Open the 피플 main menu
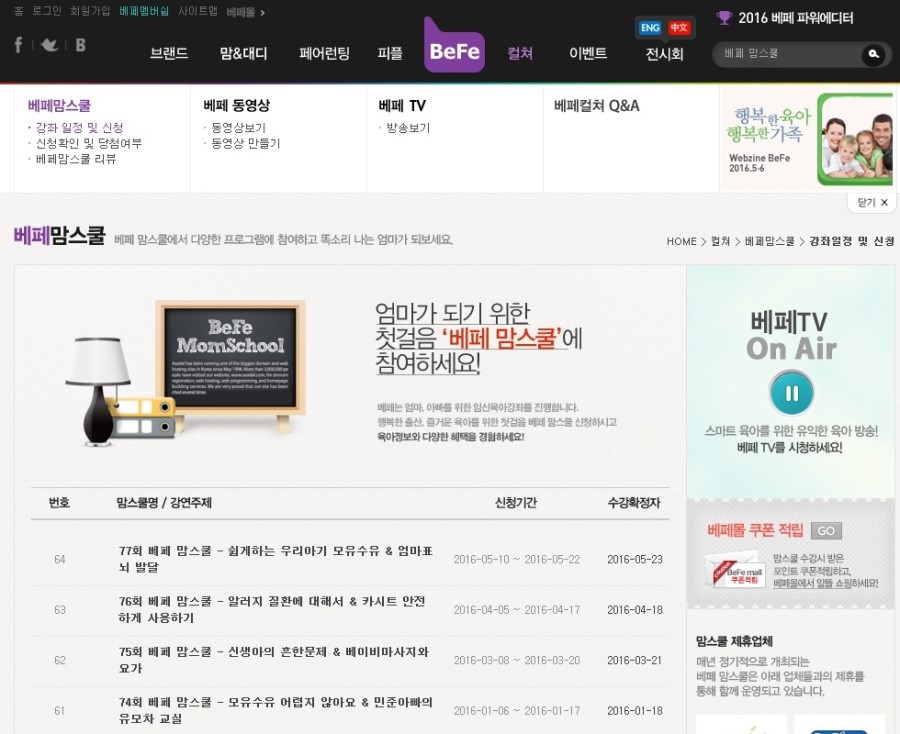 pyautogui.click(x=390, y=53)
